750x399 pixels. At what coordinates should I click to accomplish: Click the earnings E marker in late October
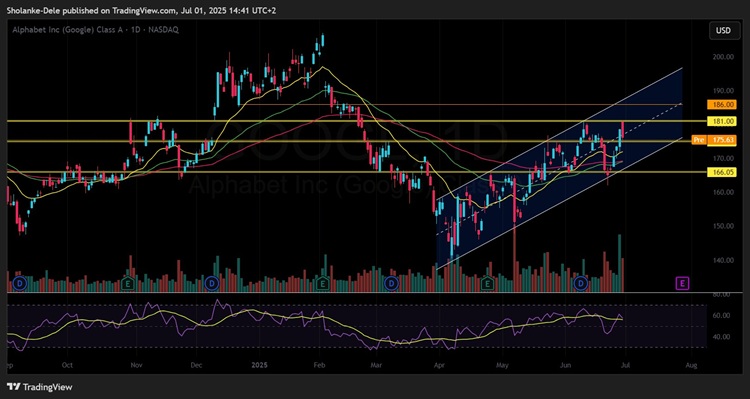pyautogui.click(x=127, y=284)
